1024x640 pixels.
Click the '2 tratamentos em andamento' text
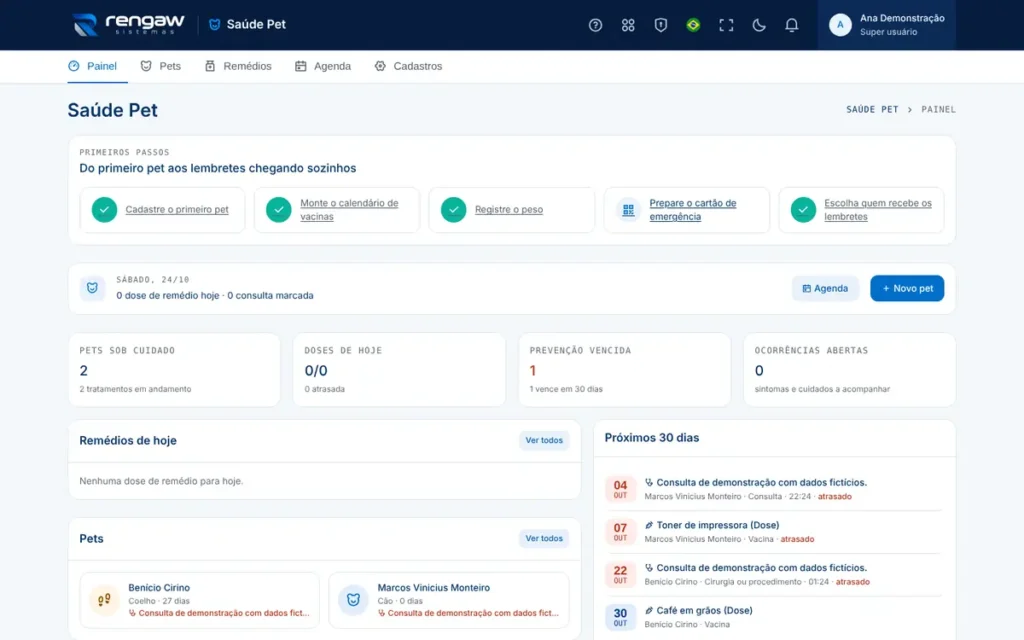pos(135,389)
